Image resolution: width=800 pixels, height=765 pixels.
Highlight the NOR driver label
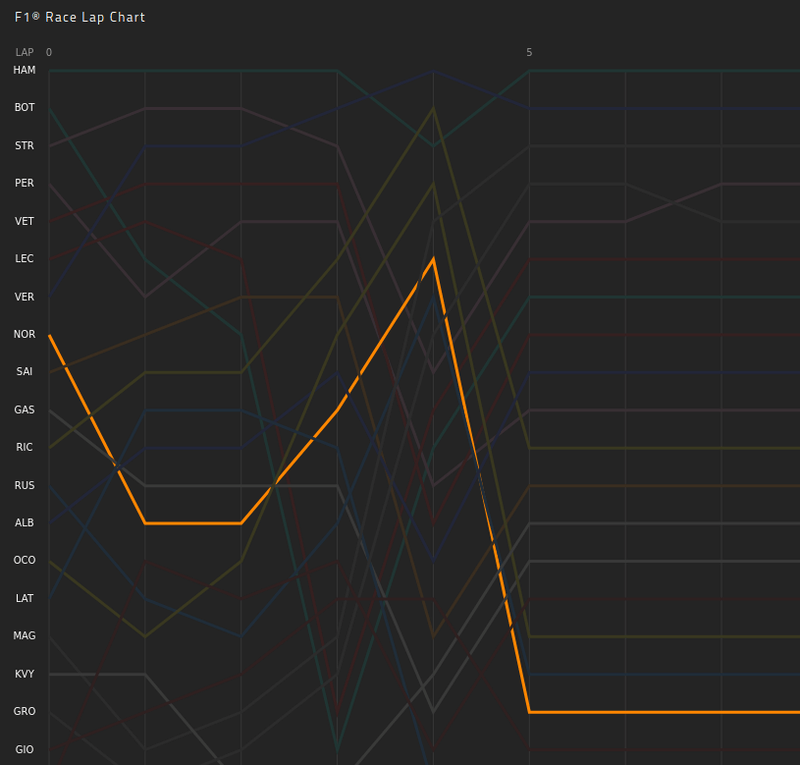[24, 334]
